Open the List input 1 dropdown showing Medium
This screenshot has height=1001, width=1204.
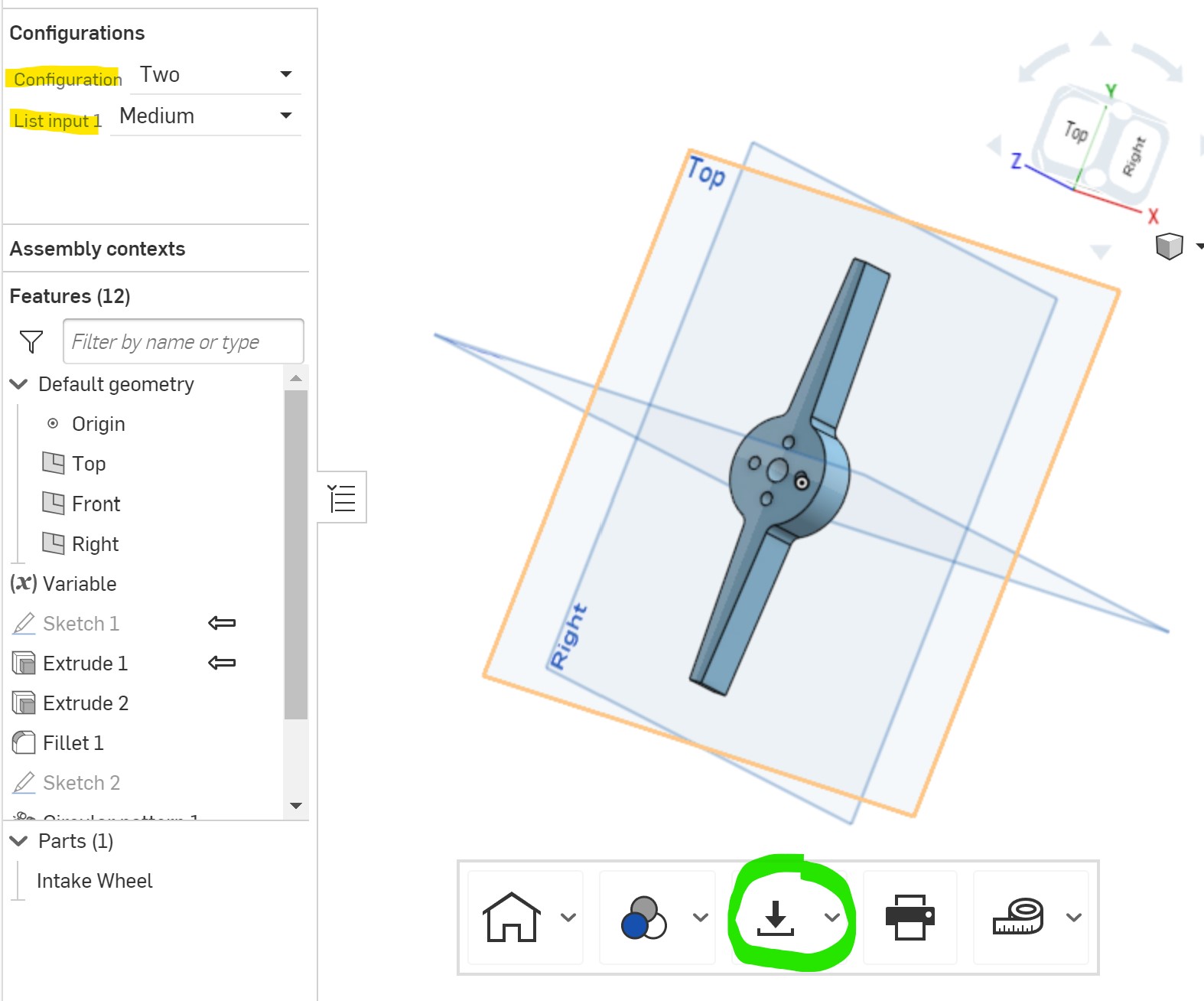point(206,116)
